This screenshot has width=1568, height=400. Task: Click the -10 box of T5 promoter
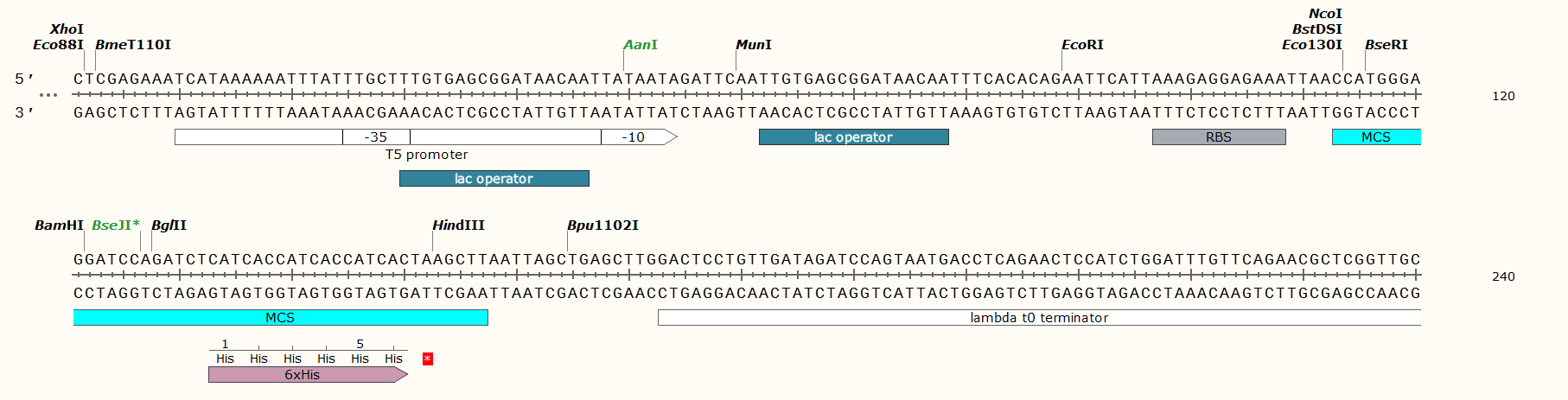point(634,137)
